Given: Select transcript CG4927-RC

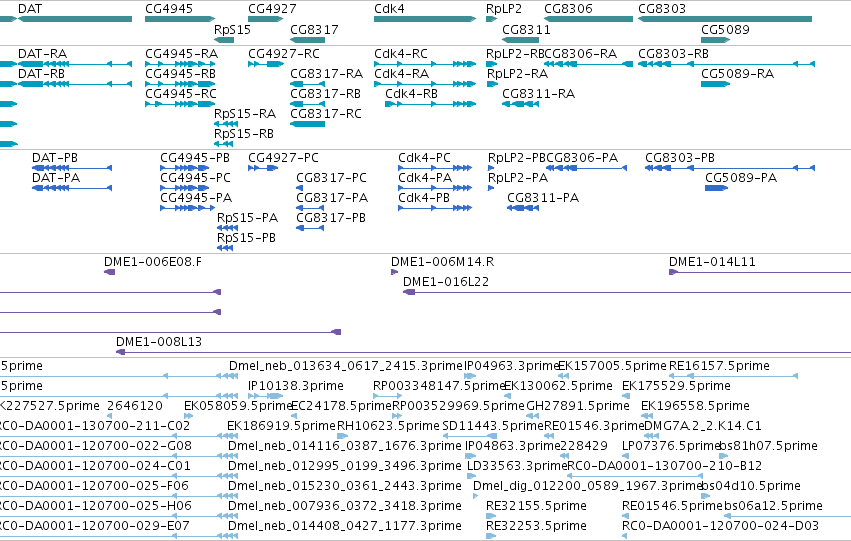Looking at the screenshot, I should click(266, 64).
